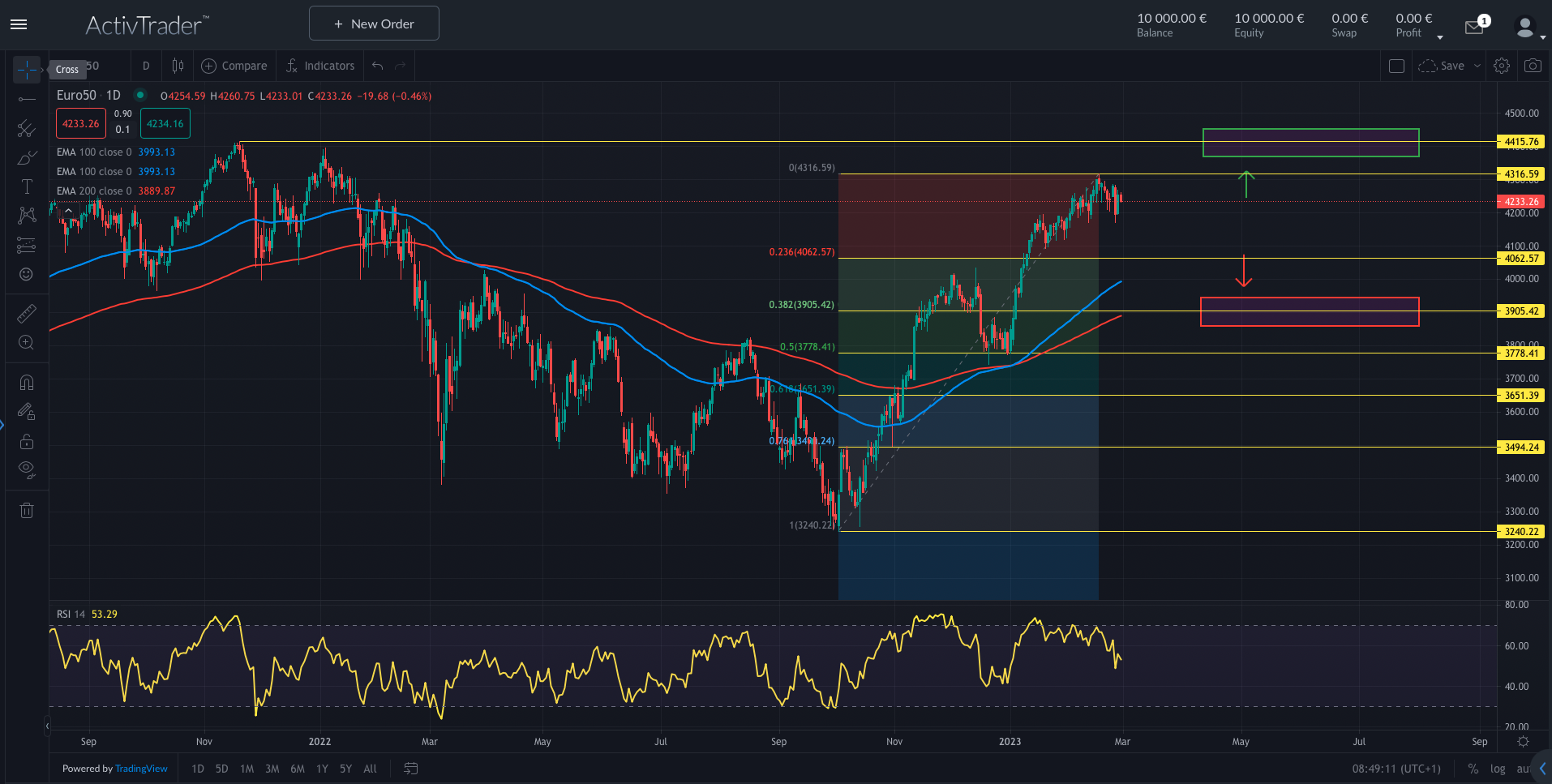Hide all drawings using the eye icon
This screenshot has width=1552, height=784.
tap(27, 469)
